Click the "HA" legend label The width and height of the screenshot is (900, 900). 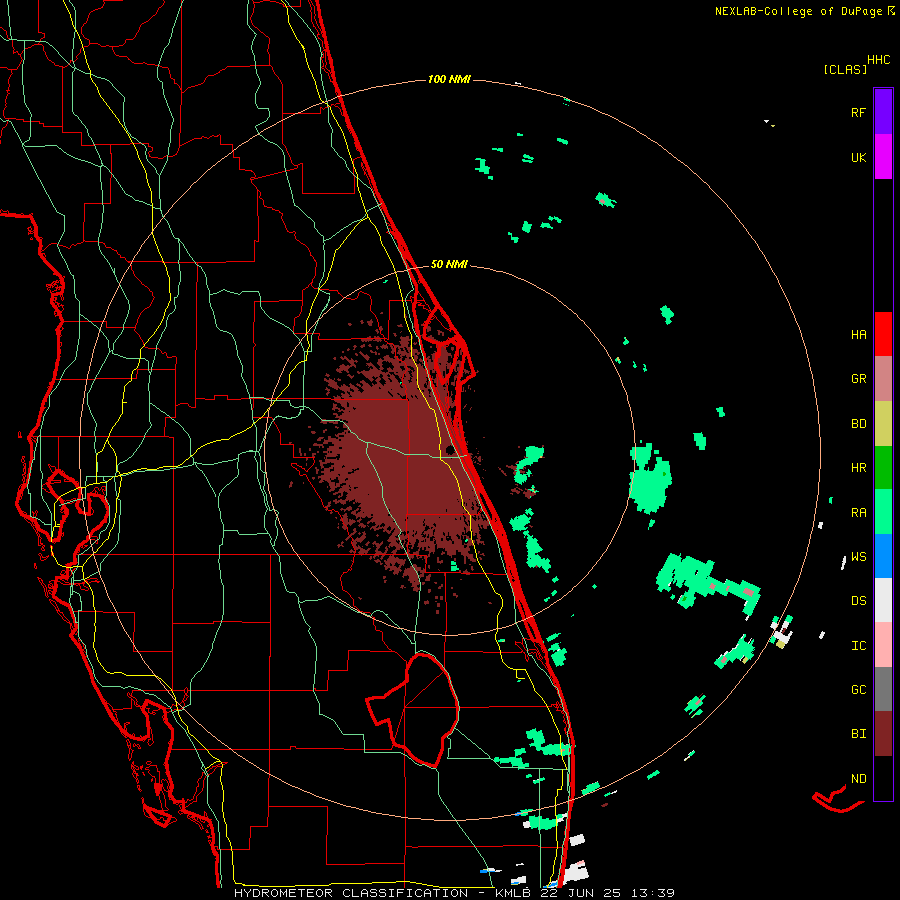pos(858,334)
